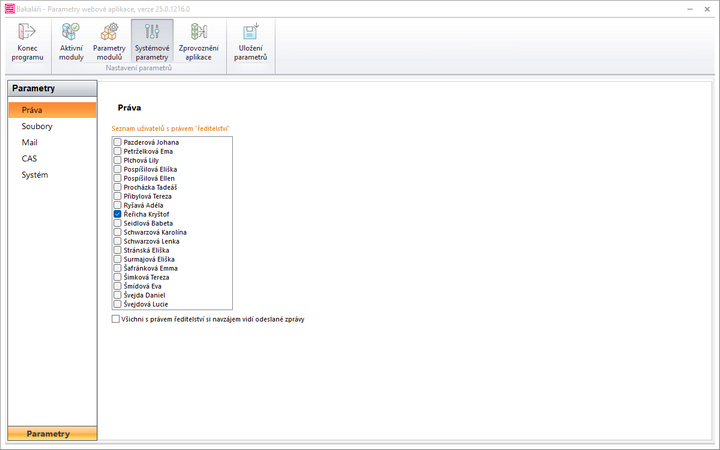Uncheck the Řeřicha Kryštof checkbox
This screenshot has height=450, width=720.
point(117,214)
